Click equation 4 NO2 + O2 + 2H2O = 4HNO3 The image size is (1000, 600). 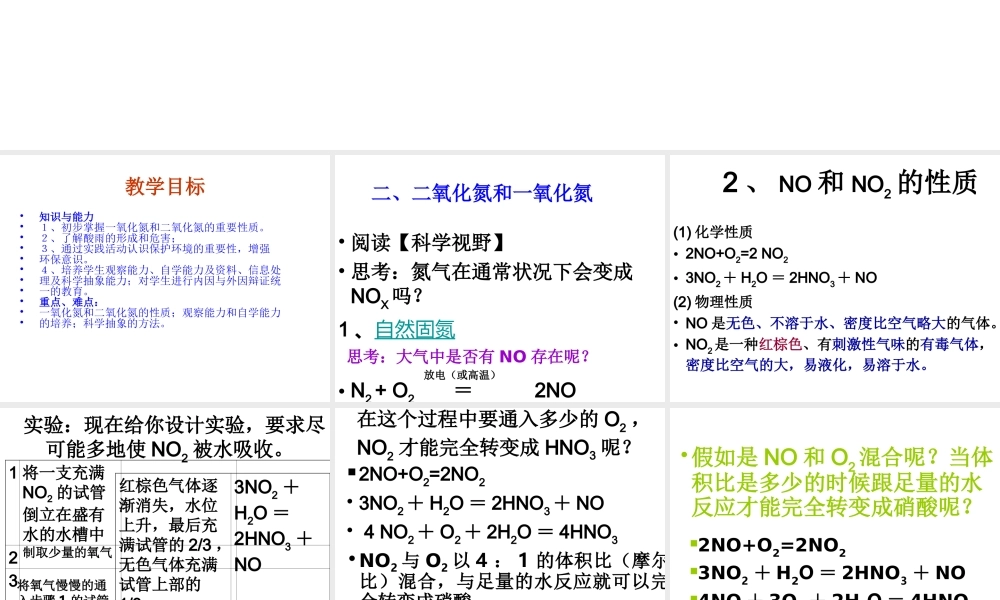(x=490, y=533)
